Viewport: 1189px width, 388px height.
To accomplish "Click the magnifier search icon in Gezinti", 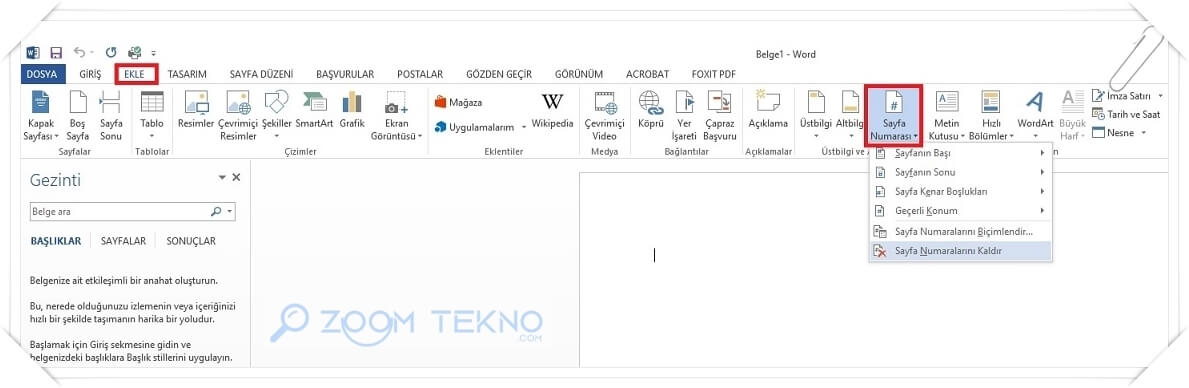I will [x=216, y=212].
